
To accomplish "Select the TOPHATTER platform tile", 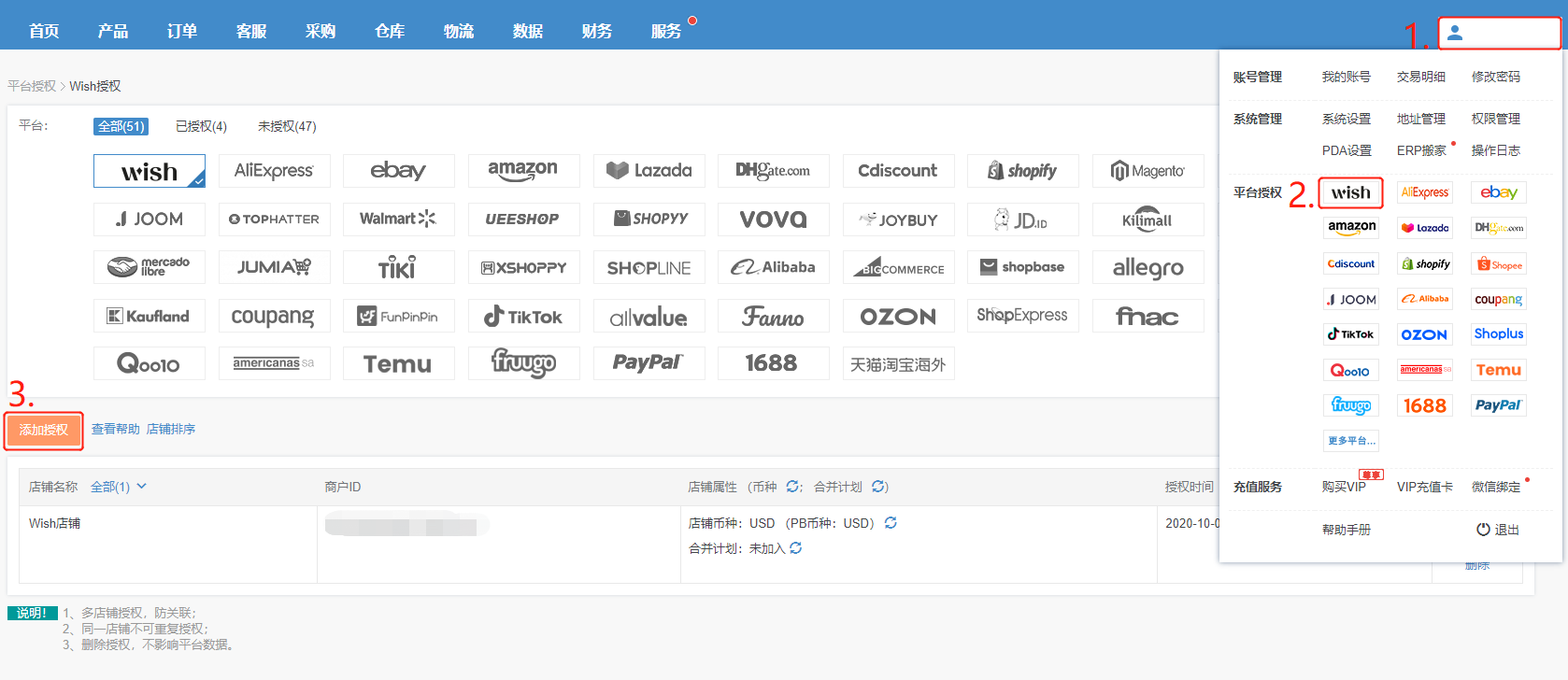I will (274, 220).
